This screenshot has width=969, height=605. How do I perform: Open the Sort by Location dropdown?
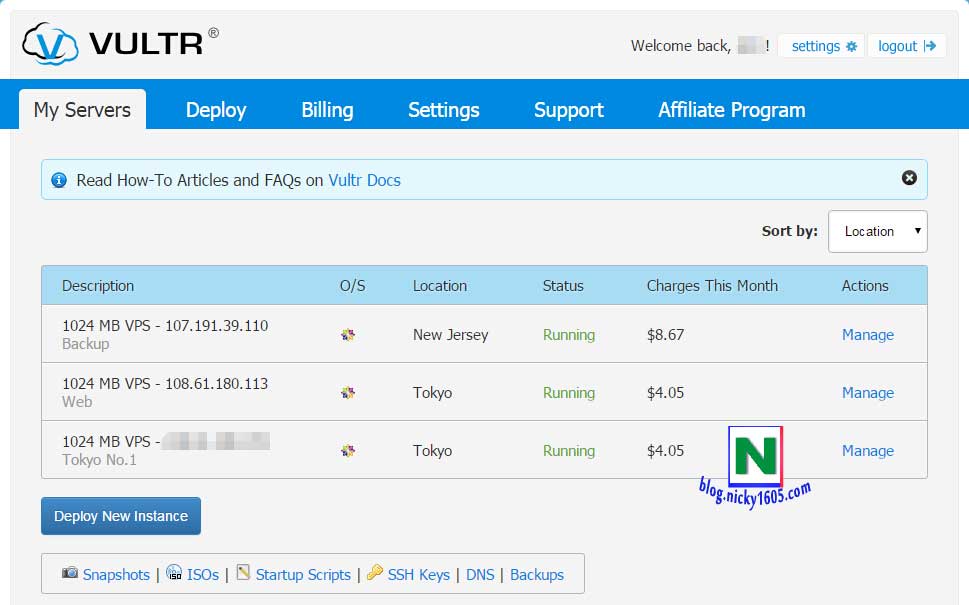[877, 231]
